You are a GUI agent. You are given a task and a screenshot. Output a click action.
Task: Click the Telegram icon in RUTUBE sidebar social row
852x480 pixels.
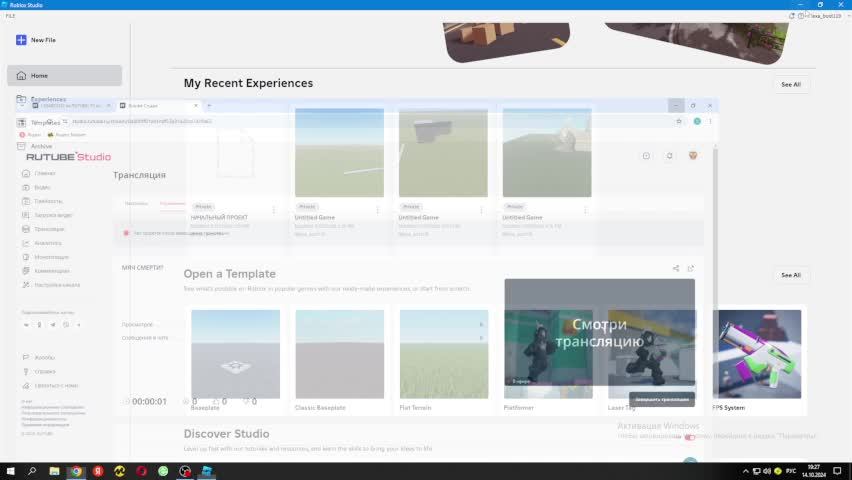click(x=53, y=325)
